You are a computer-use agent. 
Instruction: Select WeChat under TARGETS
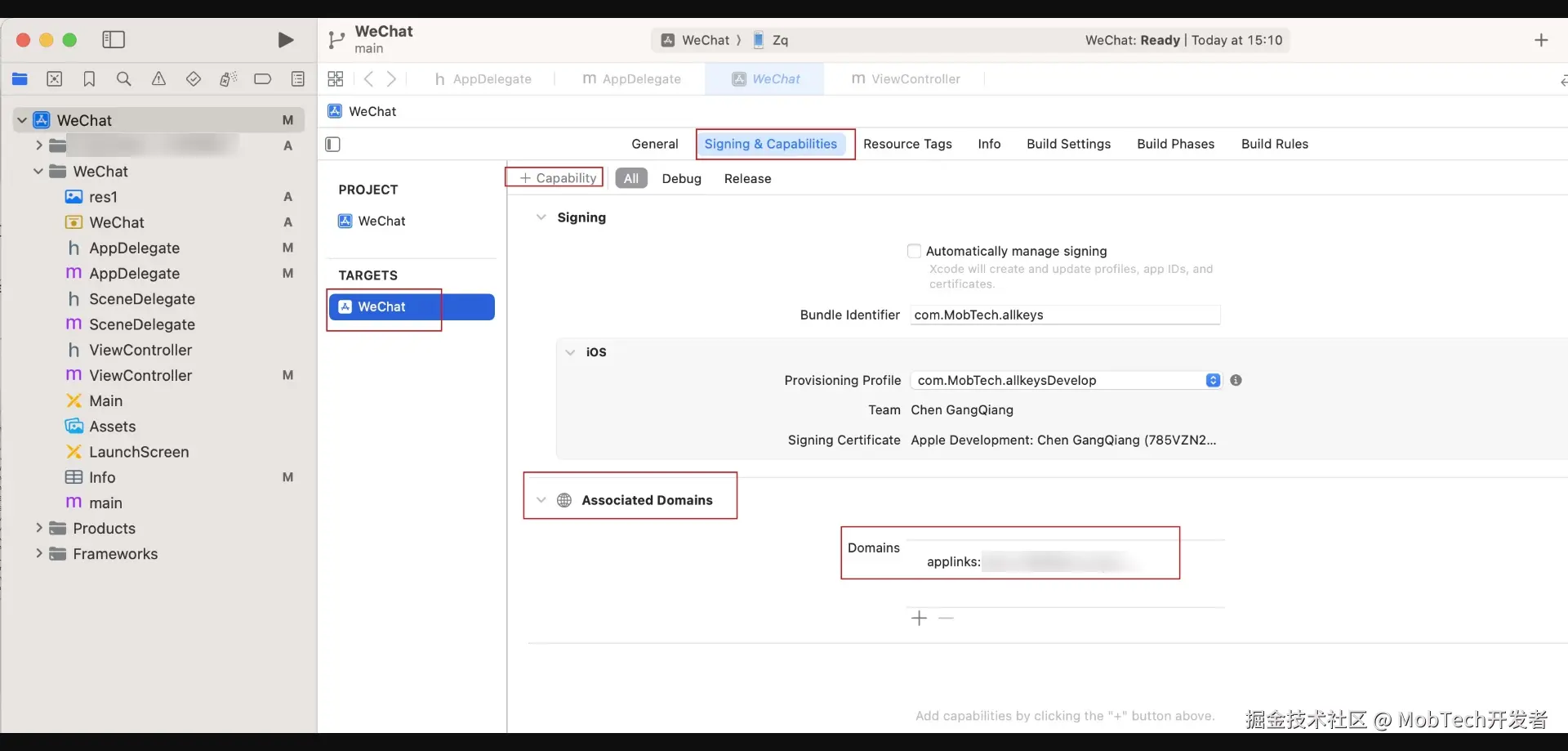click(412, 306)
